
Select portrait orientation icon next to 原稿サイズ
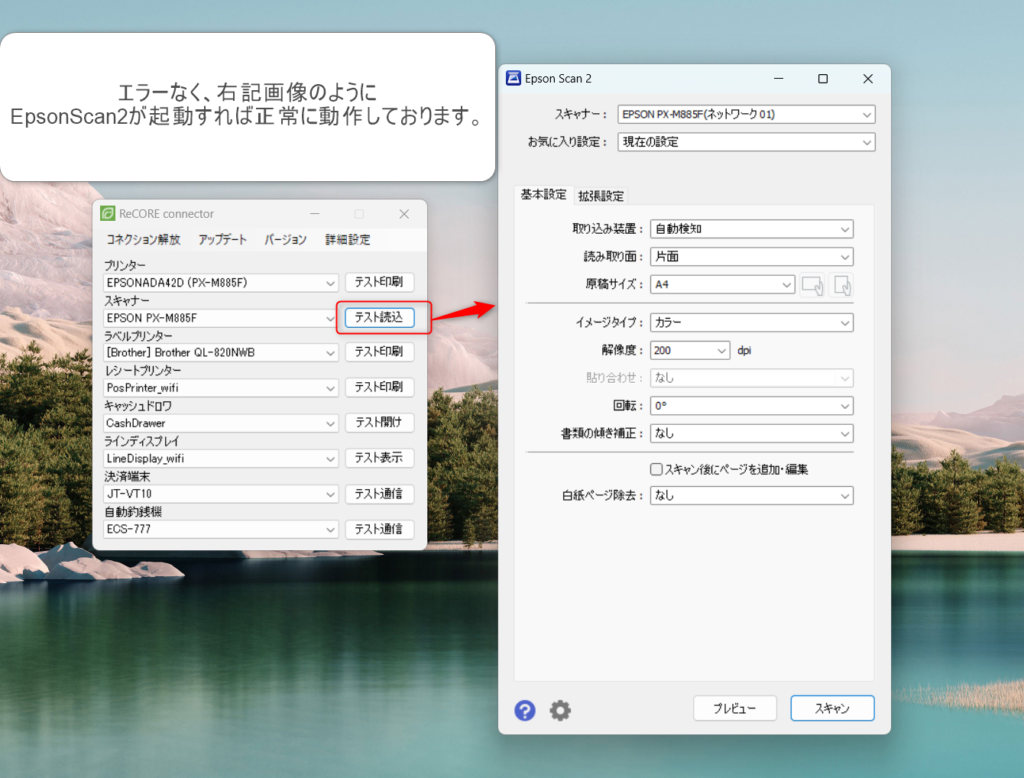(842, 285)
